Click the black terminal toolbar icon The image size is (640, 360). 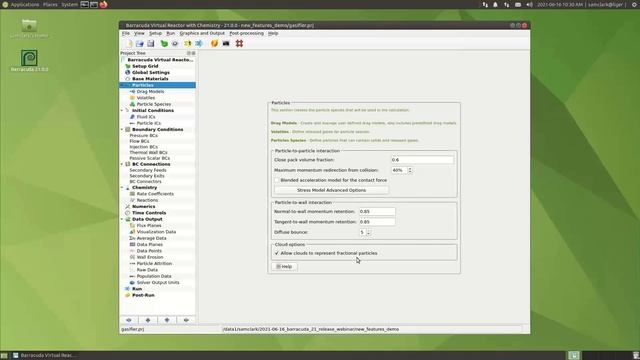point(226,44)
